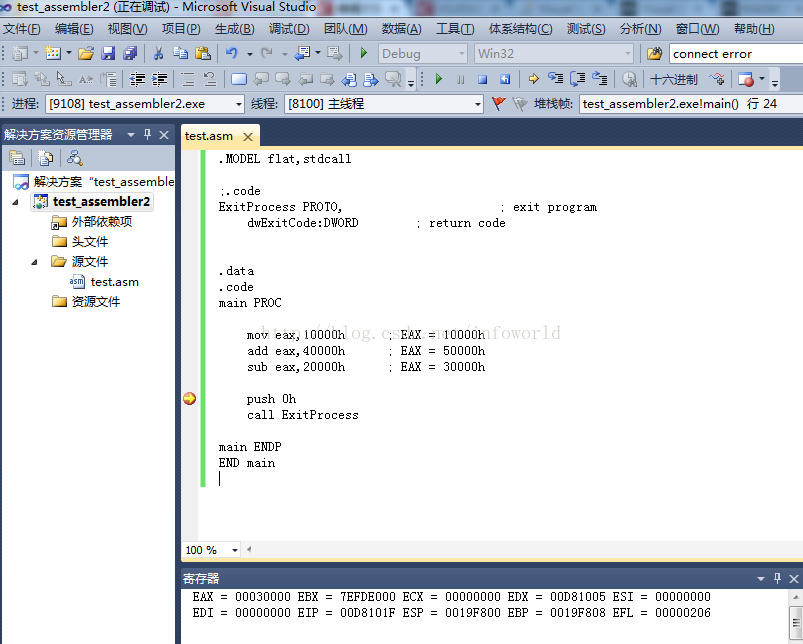Open the breakpoints window dropdown arrow
The image size is (803, 644).
pyautogui.click(x=762, y=79)
